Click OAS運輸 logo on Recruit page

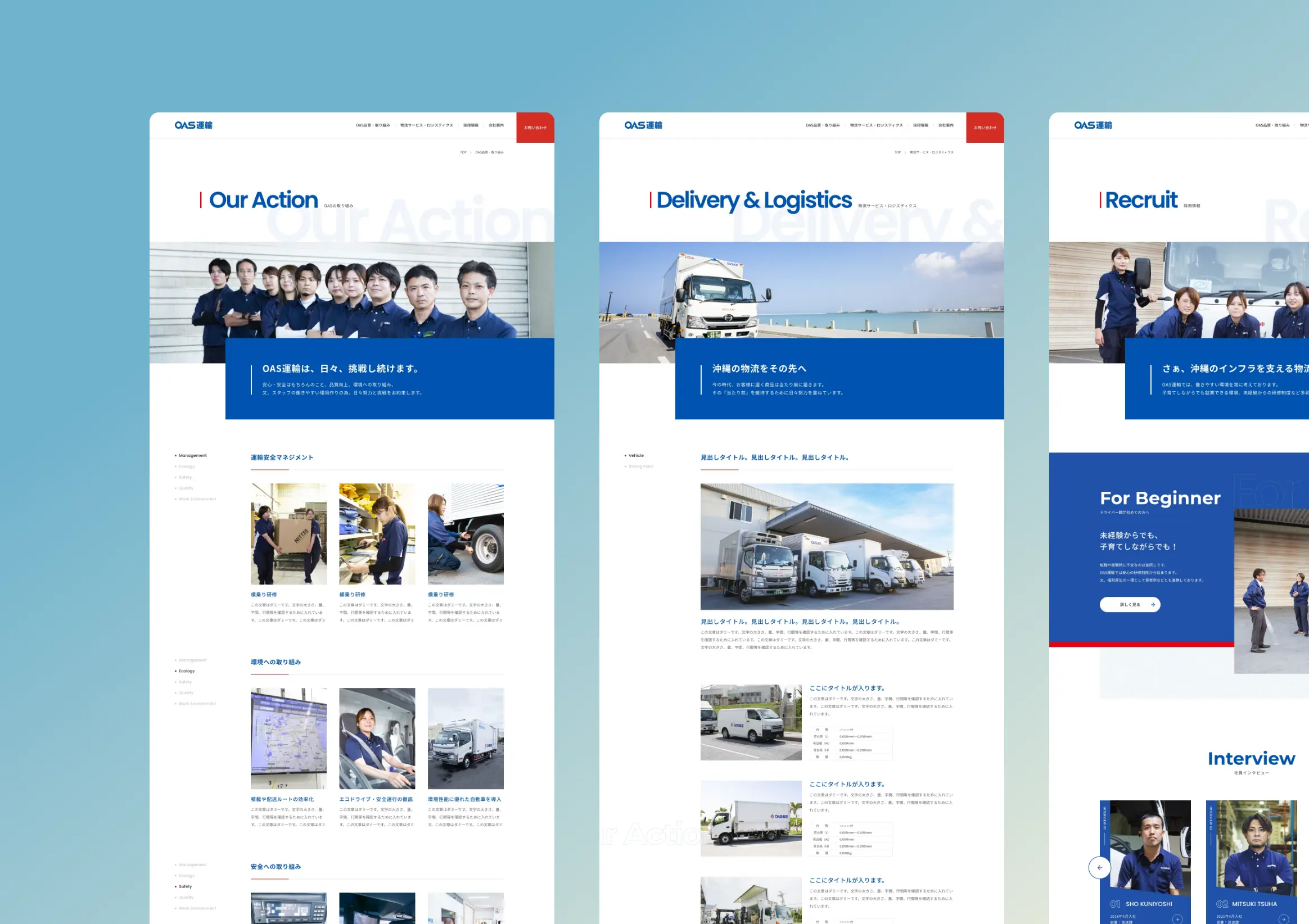pos(1093,125)
